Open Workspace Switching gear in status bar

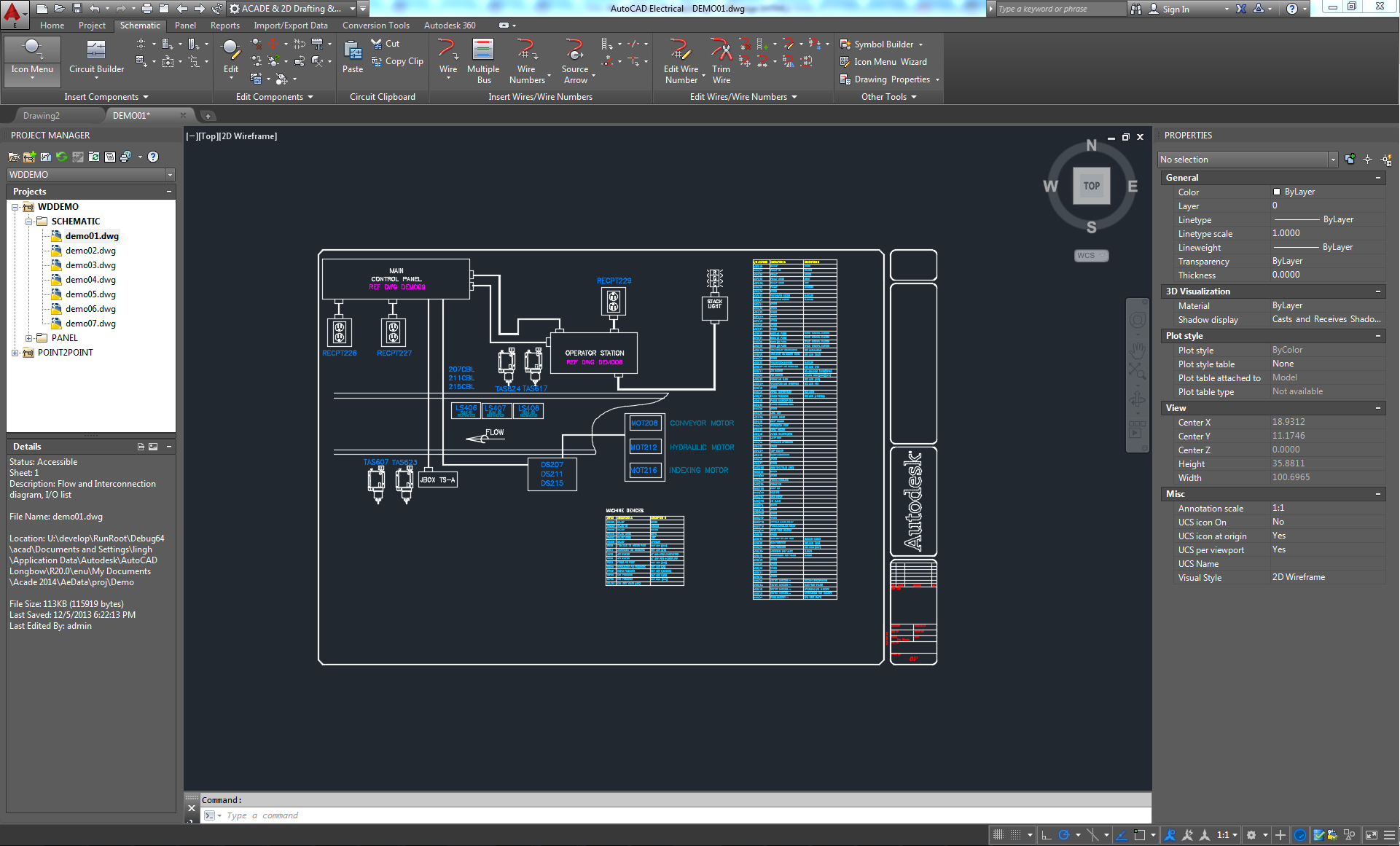coord(1251,835)
